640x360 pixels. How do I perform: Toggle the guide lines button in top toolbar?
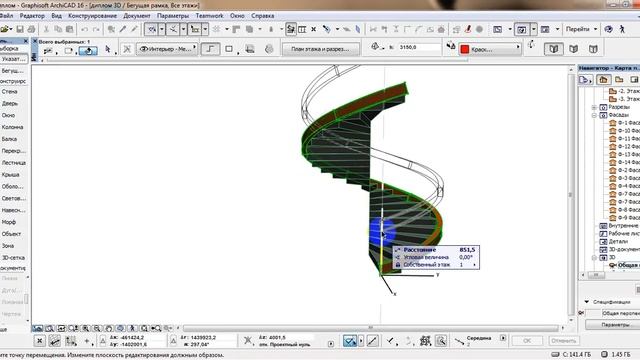point(151,29)
